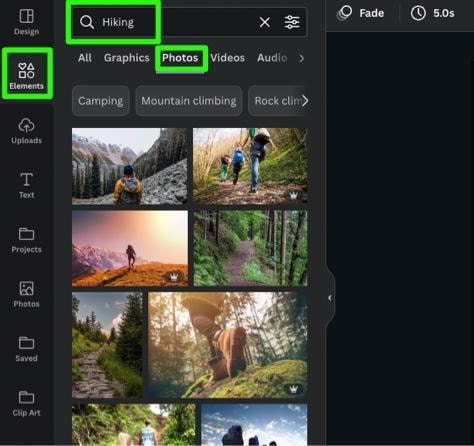Add photo of hikers in green jungle
Image resolution: width=474 pixels, height=446 pixels.
coord(133,424)
